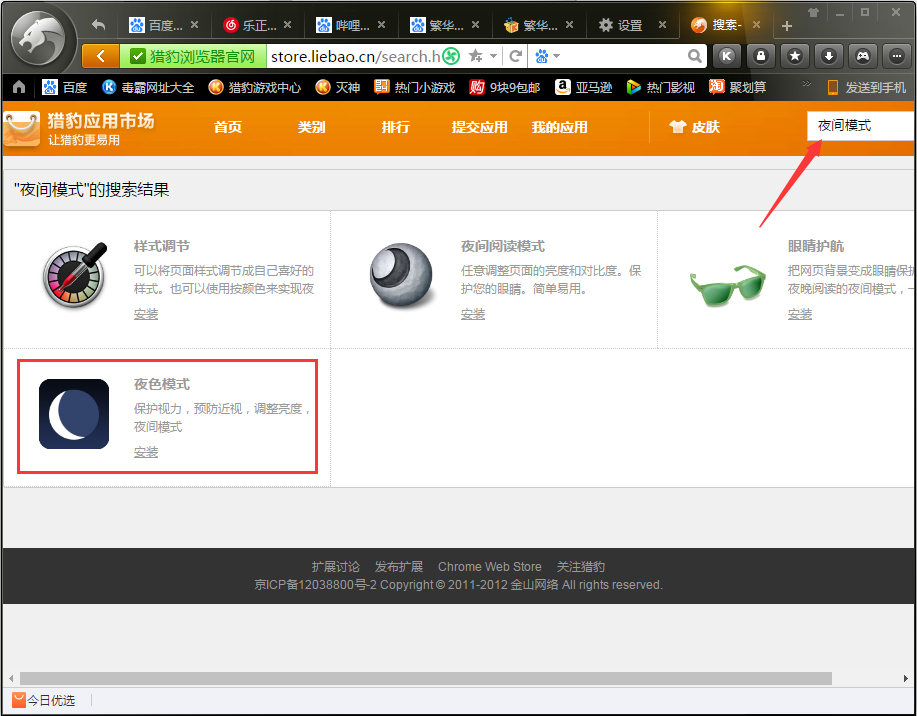Open the Chrome Web Store footer link
The height and width of the screenshot is (716, 917).
[x=489, y=566]
